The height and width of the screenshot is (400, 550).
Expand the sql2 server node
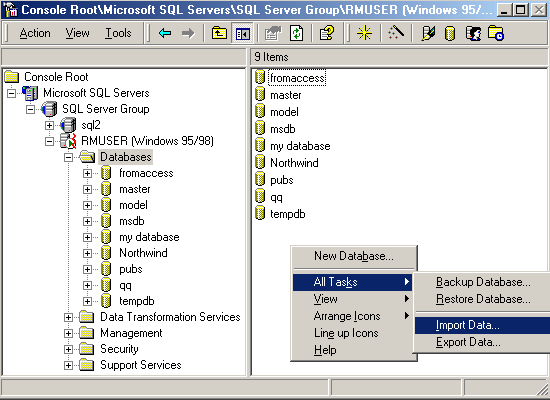click(x=49, y=125)
